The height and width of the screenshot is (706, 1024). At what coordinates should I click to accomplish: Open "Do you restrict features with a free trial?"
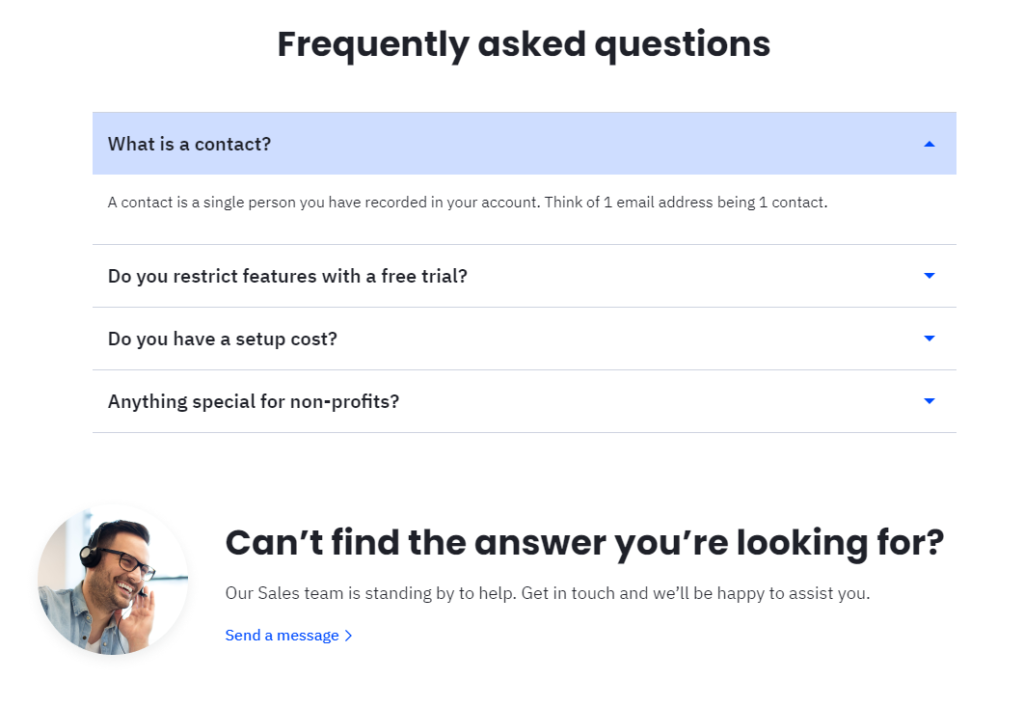tap(288, 276)
